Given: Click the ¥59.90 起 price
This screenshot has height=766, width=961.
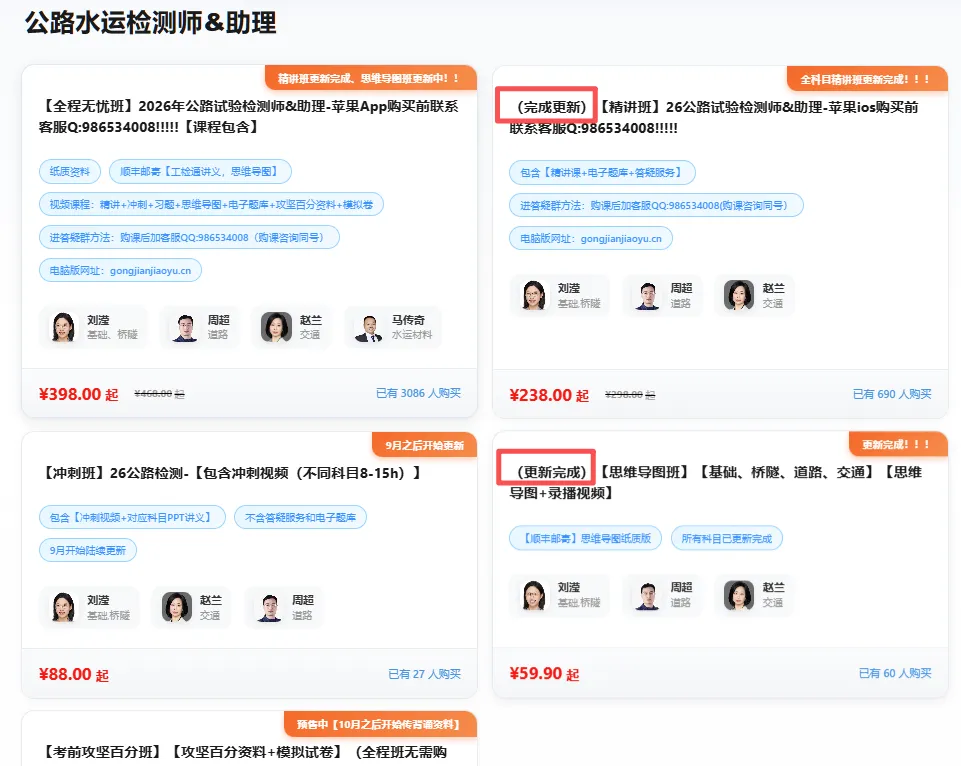Looking at the screenshot, I should 544,673.
